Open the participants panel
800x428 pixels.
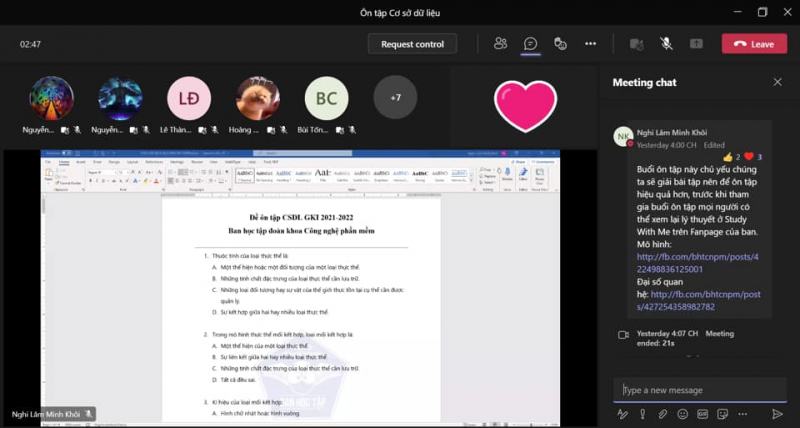click(500, 44)
